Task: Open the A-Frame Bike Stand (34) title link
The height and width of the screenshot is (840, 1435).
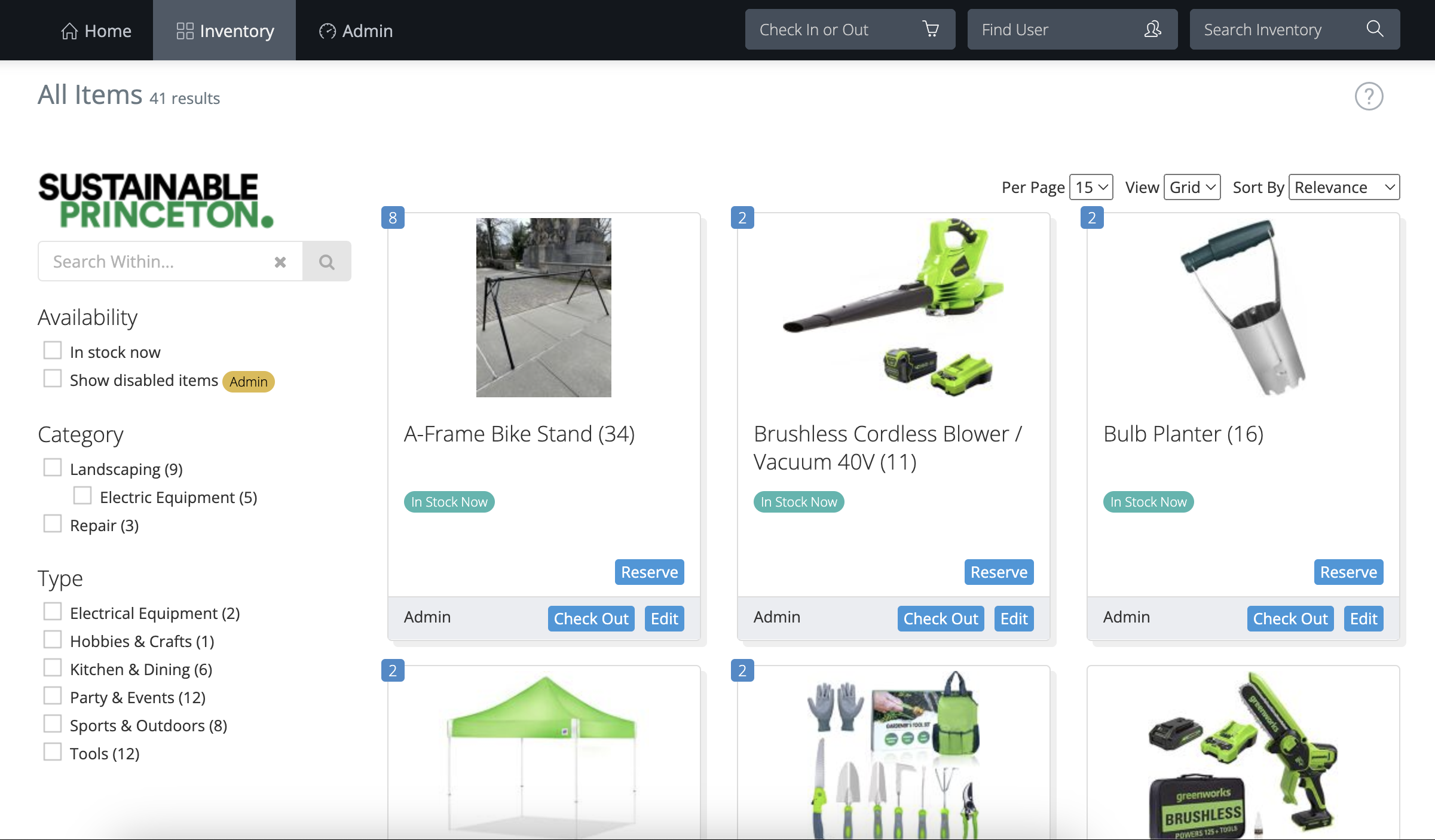Action: click(519, 434)
